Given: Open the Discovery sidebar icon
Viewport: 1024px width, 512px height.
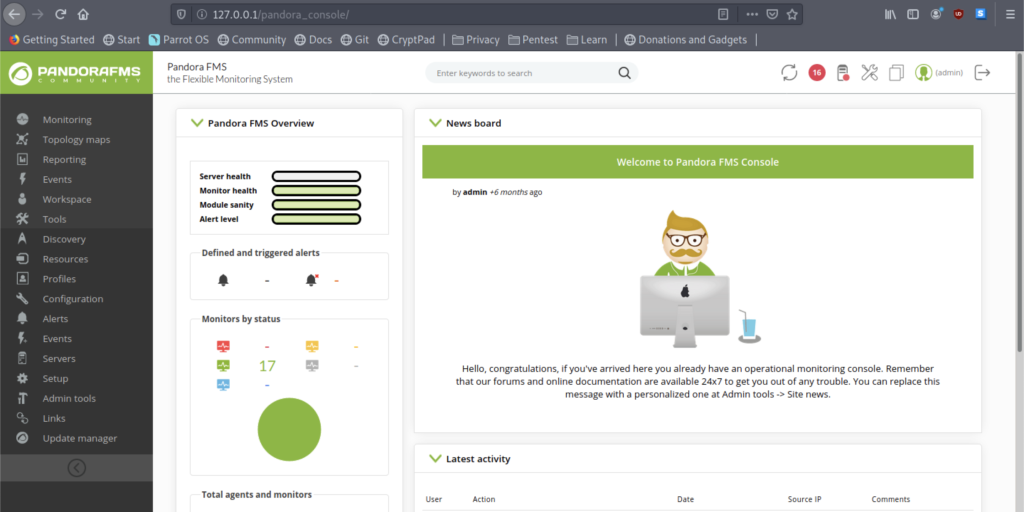Looking at the screenshot, I should (x=22, y=239).
